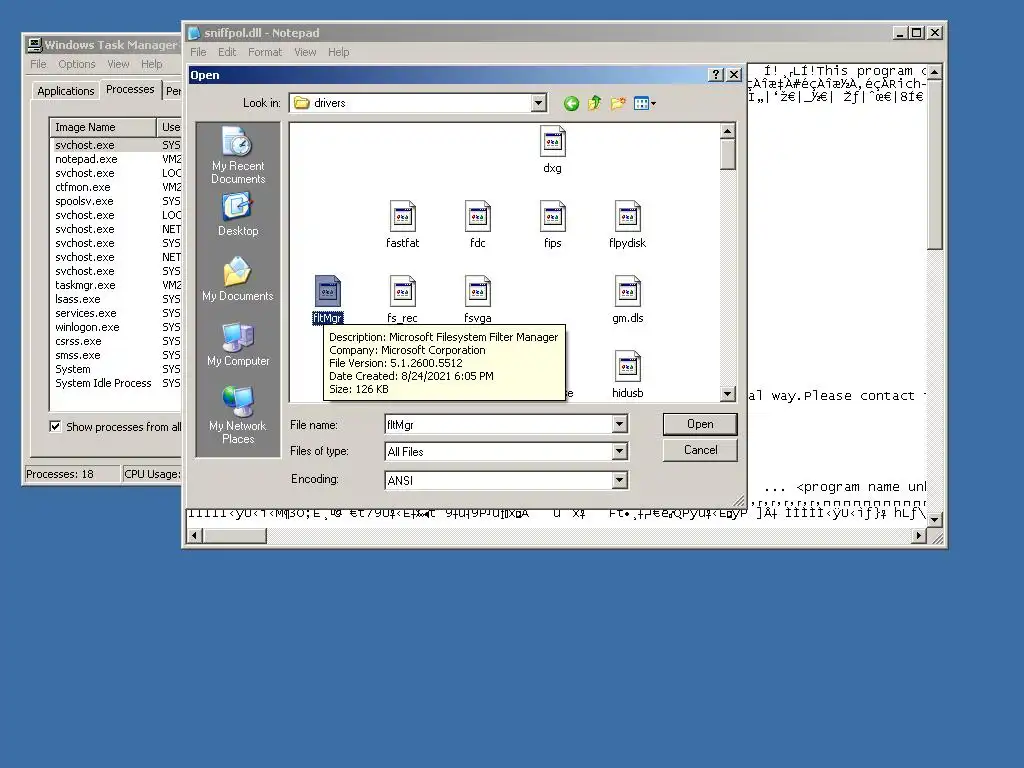Open My Network Places shortcut
1024x768 pixels.
click(238, 415)
